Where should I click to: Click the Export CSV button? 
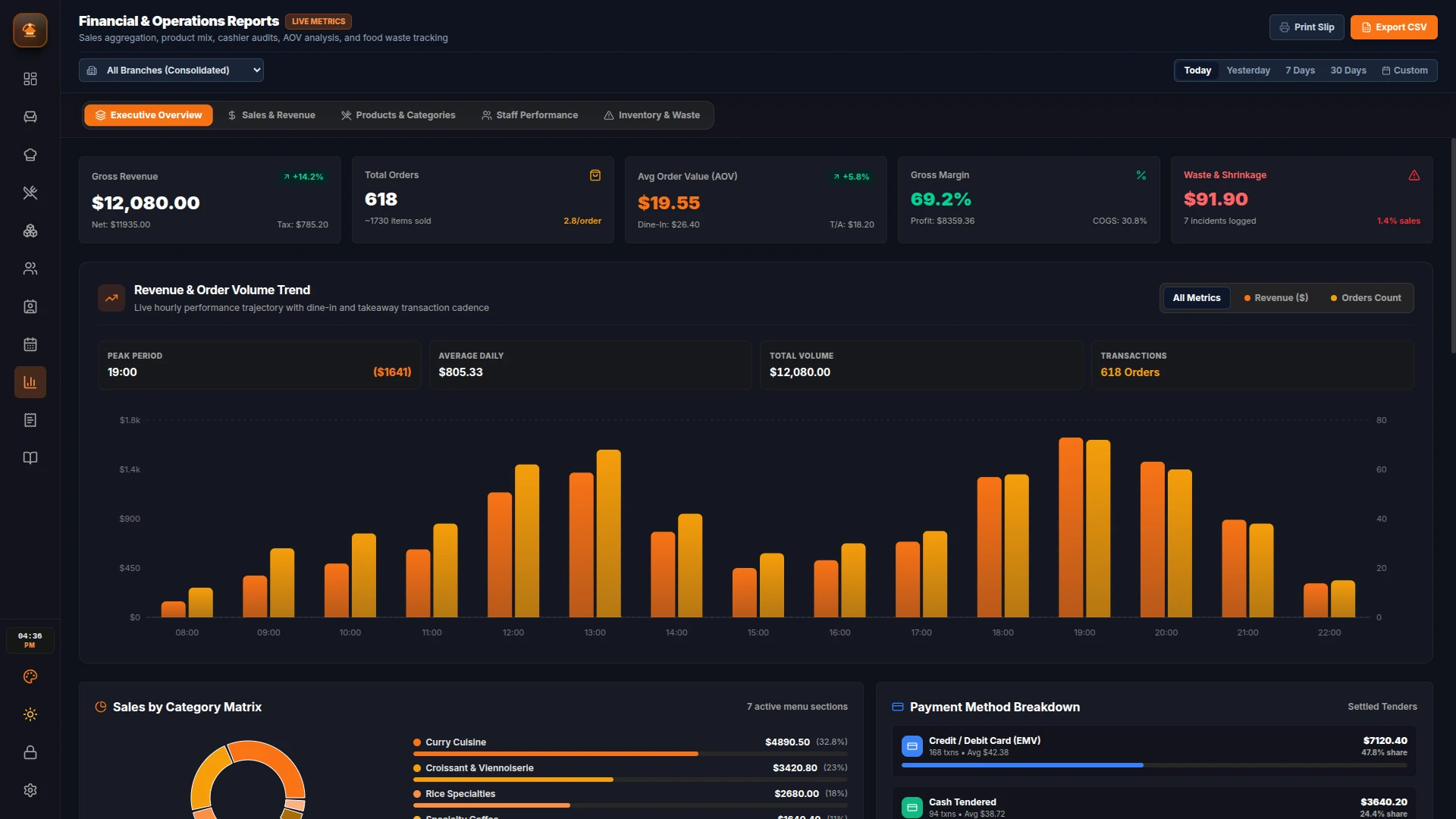tap(1393, 27)
